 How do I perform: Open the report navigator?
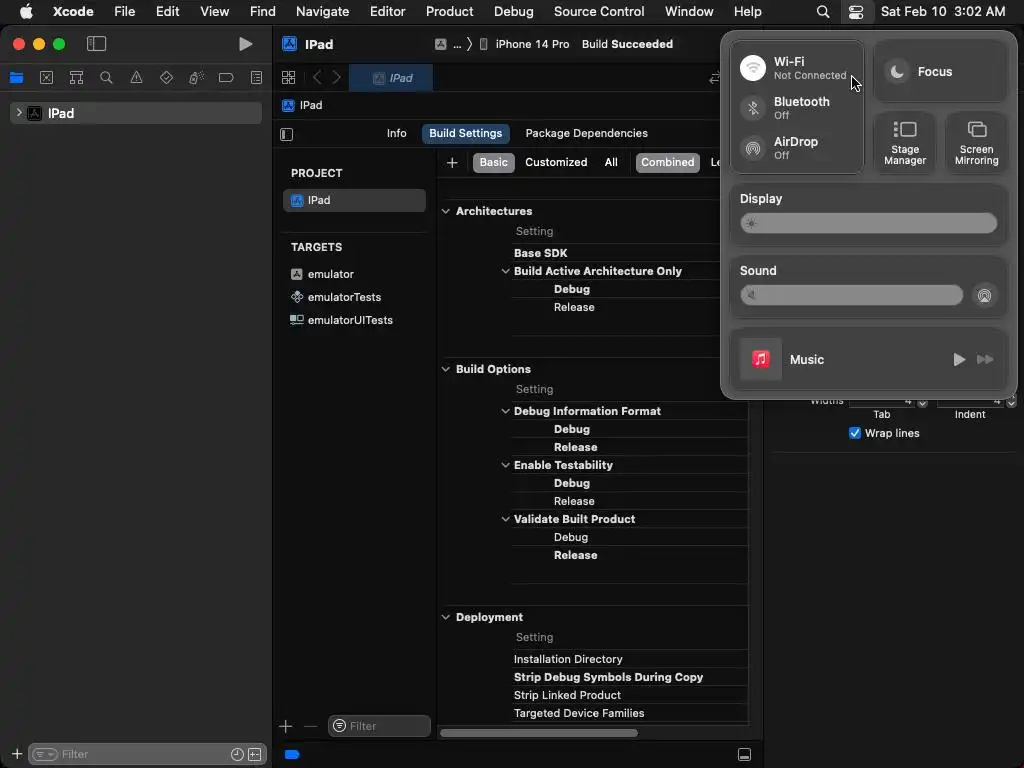click(256, 78)
